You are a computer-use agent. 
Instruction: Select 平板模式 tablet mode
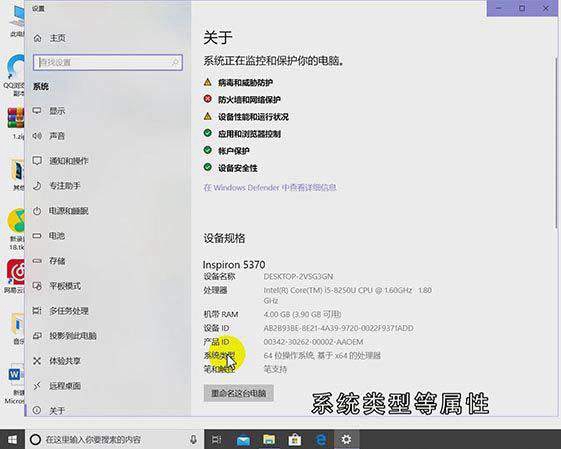tap(57, 286)
